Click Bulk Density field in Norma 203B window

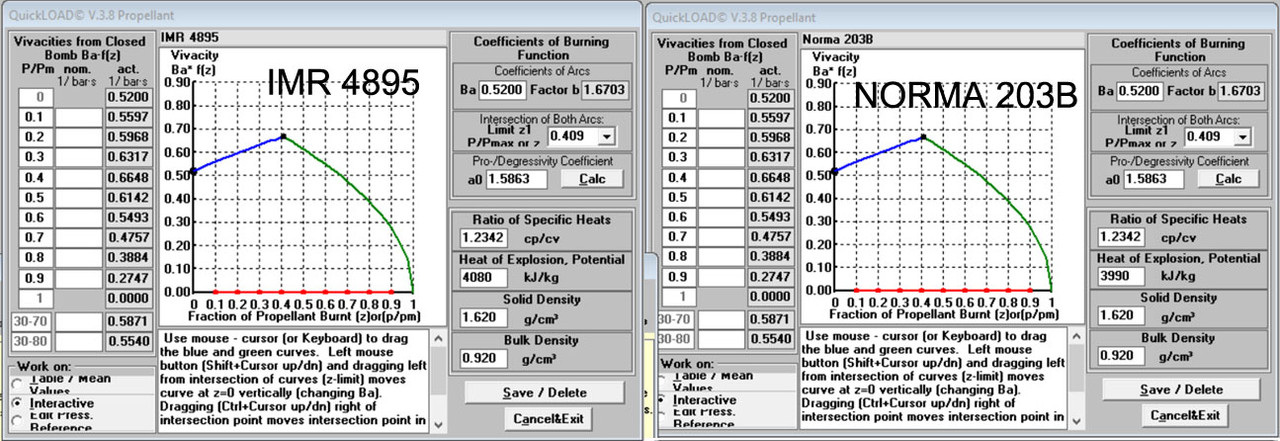tap(1119, 355)
